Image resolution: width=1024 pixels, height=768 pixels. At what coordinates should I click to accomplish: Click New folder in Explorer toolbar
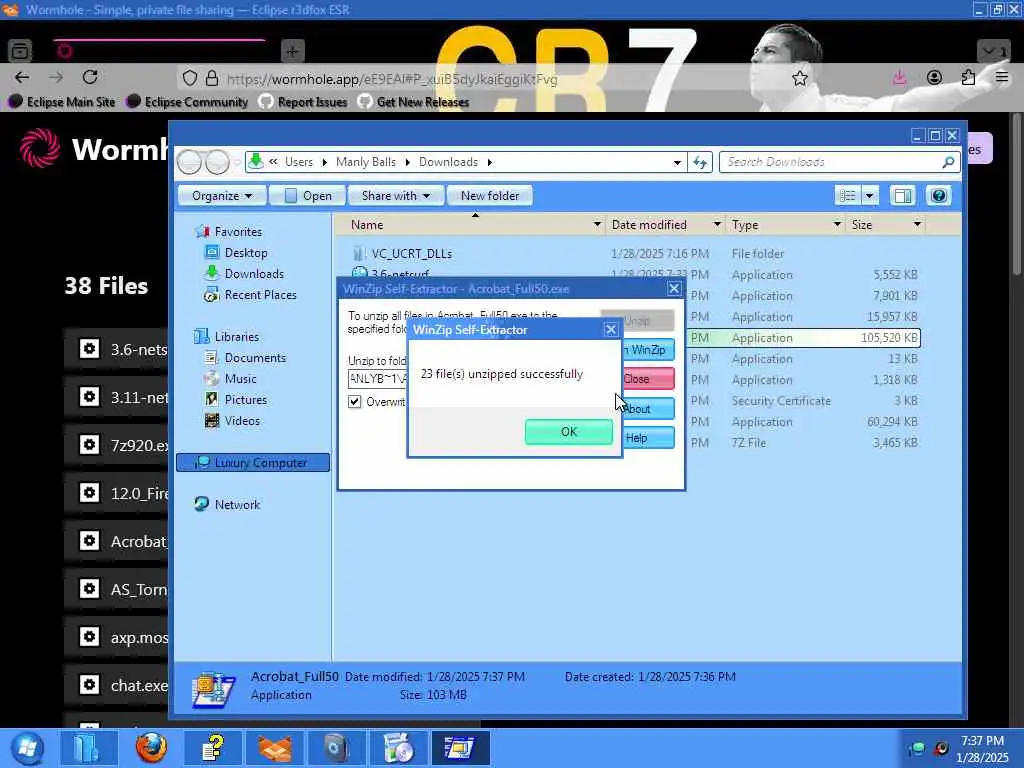[x=490, y=196]
